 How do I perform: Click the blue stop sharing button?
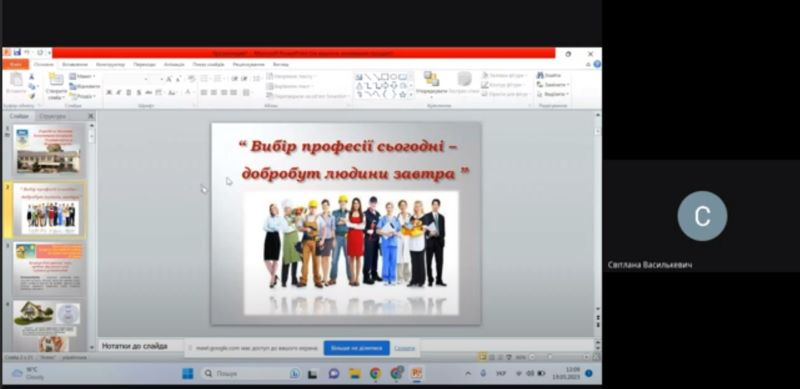click(357, 348)
